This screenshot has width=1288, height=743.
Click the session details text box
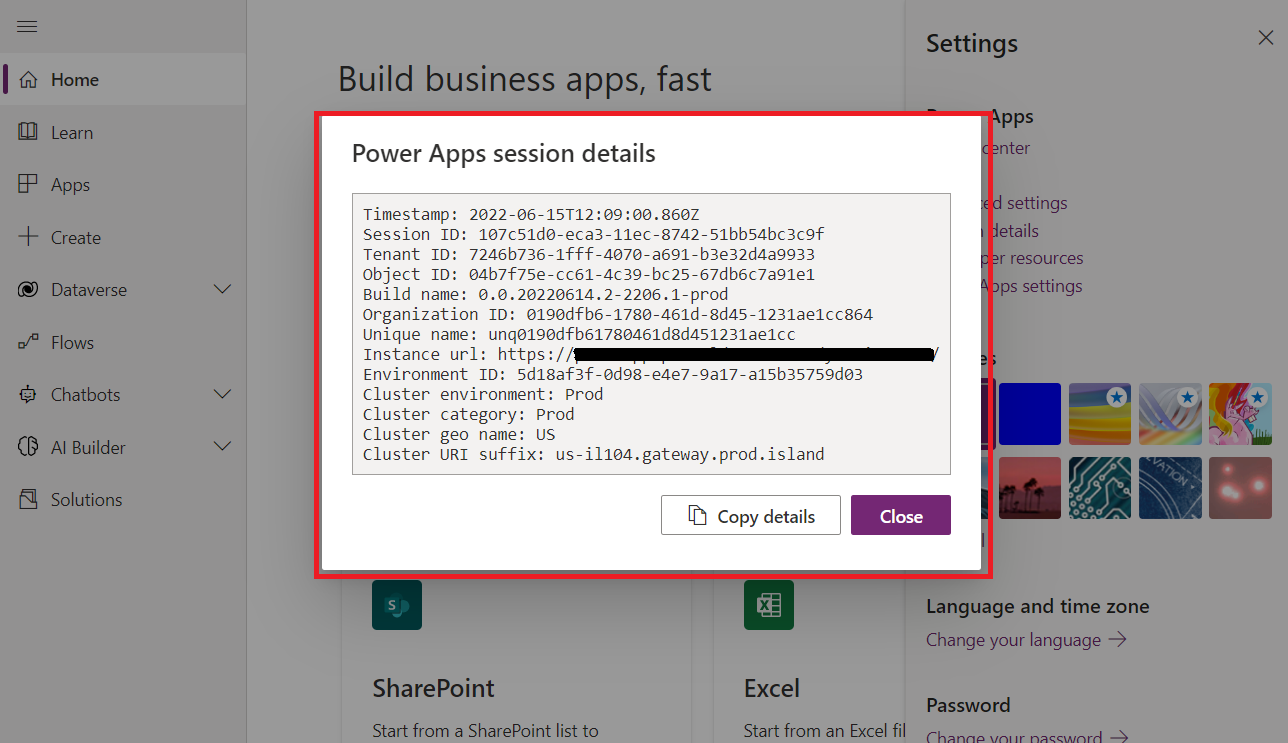click(651, 334)
